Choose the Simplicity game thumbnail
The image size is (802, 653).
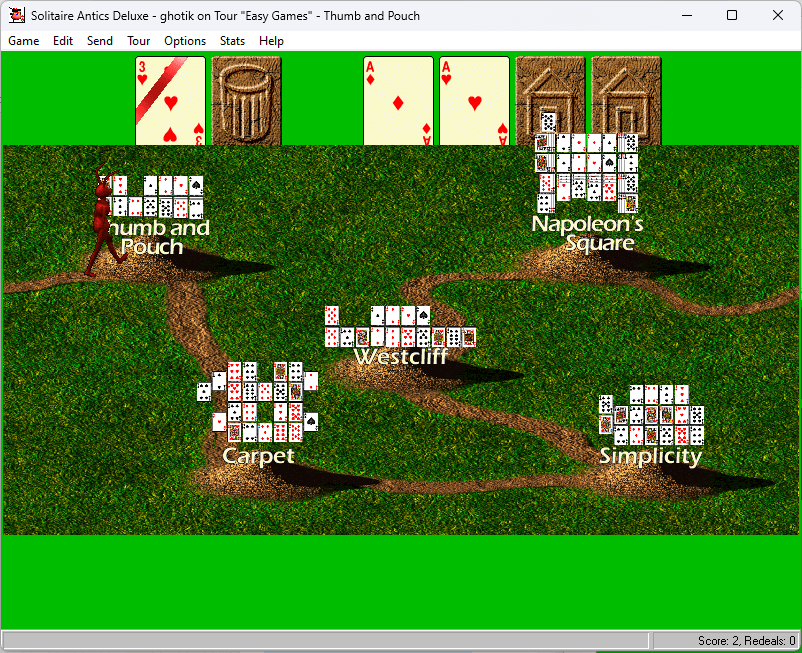652,415
